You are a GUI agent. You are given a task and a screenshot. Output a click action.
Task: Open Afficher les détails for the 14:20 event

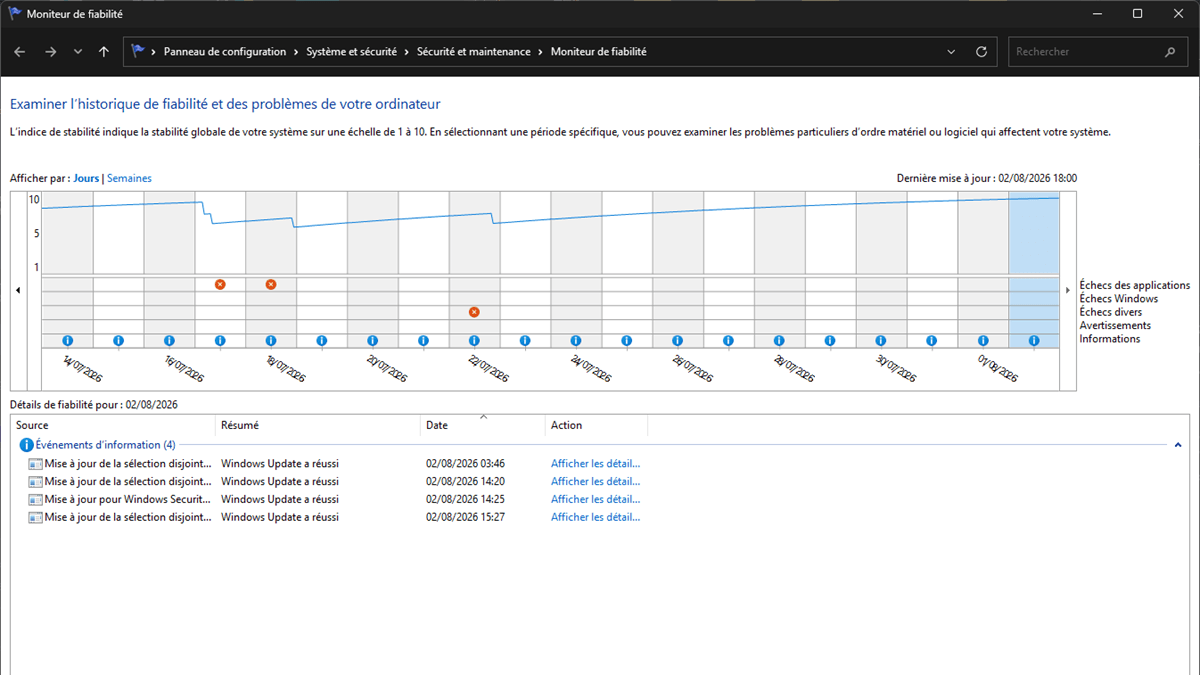[595, 482]
